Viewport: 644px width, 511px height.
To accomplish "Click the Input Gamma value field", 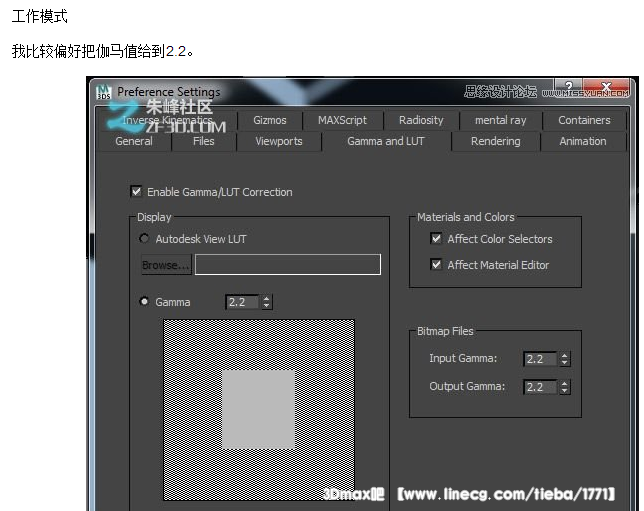I will pyautogui.click(x=540, y=359).
